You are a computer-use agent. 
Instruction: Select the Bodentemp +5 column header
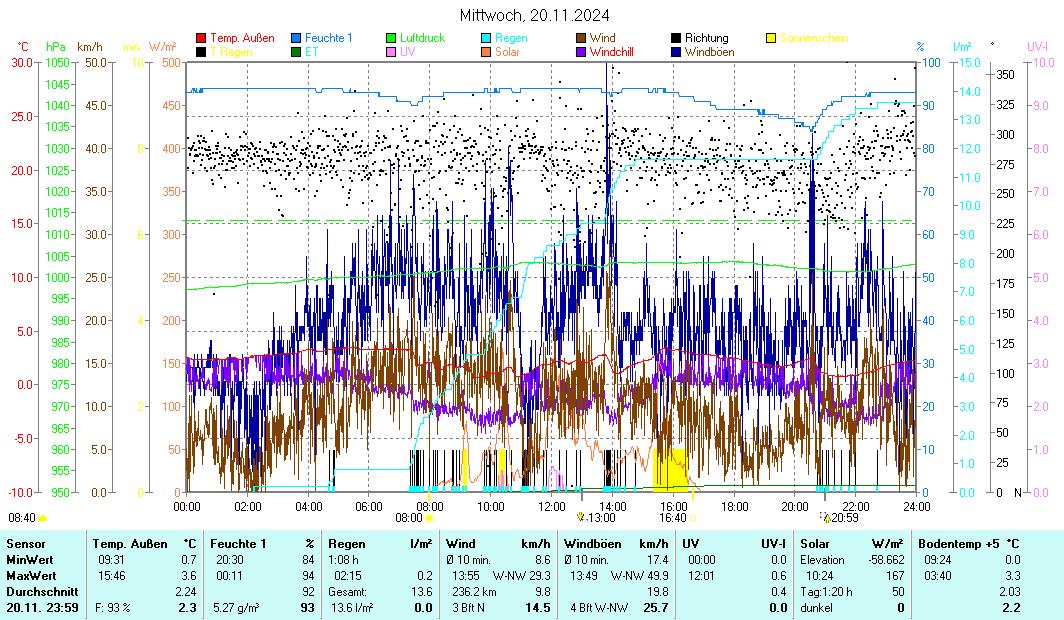957,543
